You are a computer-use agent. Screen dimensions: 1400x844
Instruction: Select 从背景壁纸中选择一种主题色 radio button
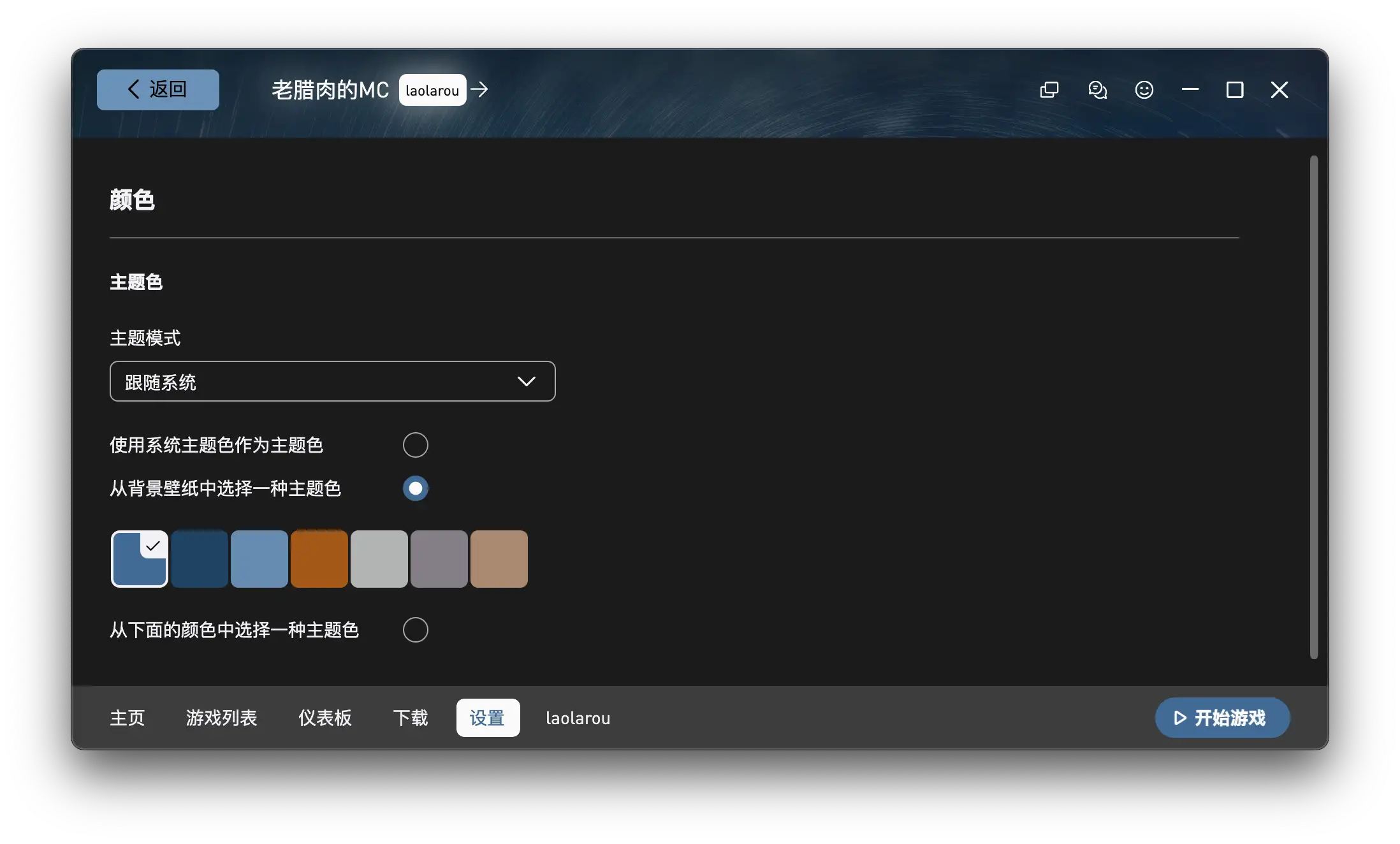tap(416, 488)
